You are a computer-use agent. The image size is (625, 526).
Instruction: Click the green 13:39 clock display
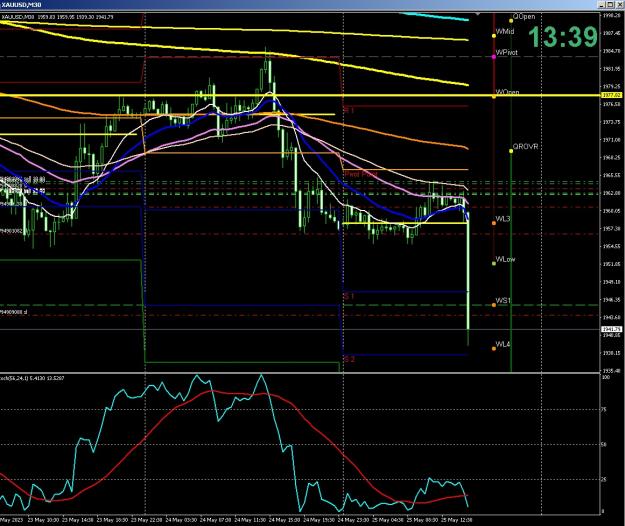click(563, 37)
